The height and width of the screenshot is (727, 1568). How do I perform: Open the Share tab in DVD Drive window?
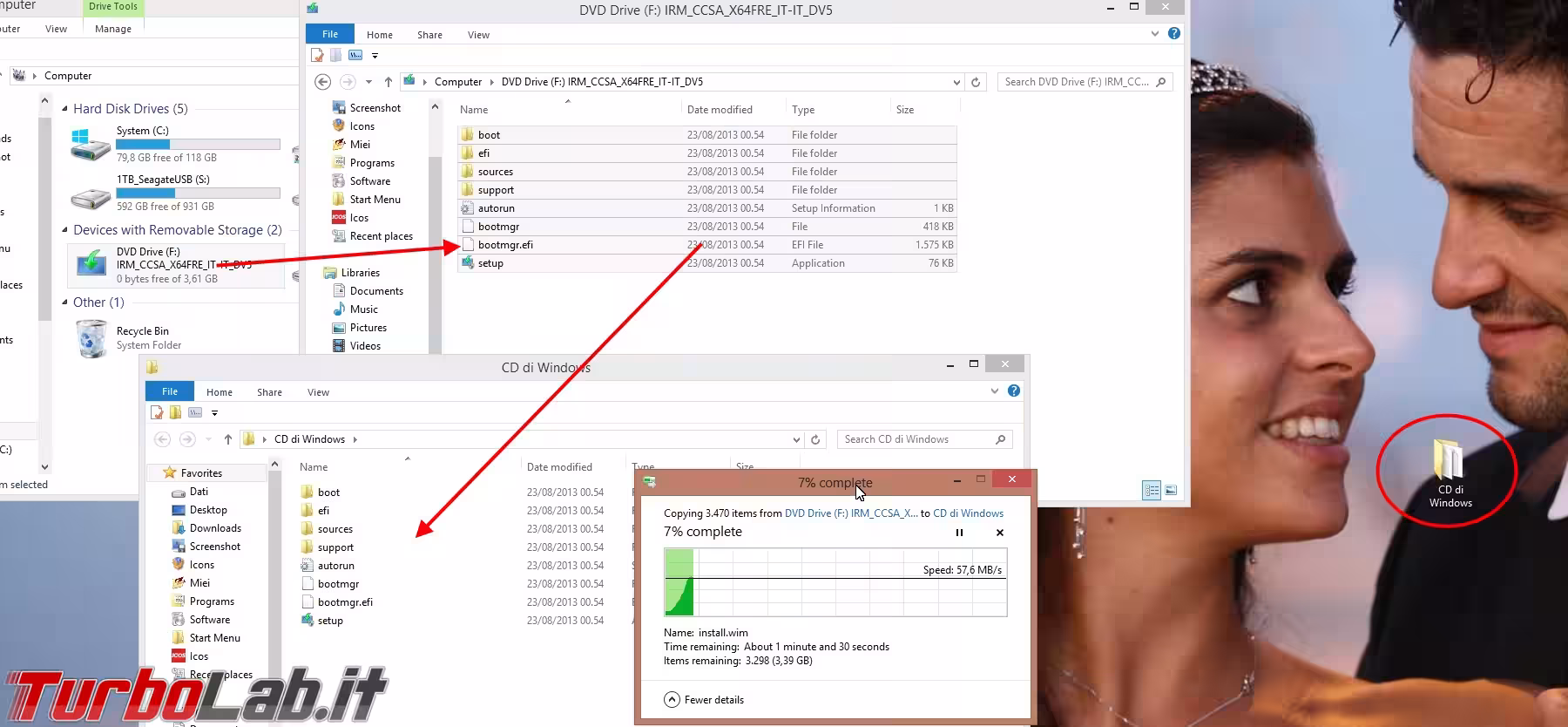click(x=429, y=35)
